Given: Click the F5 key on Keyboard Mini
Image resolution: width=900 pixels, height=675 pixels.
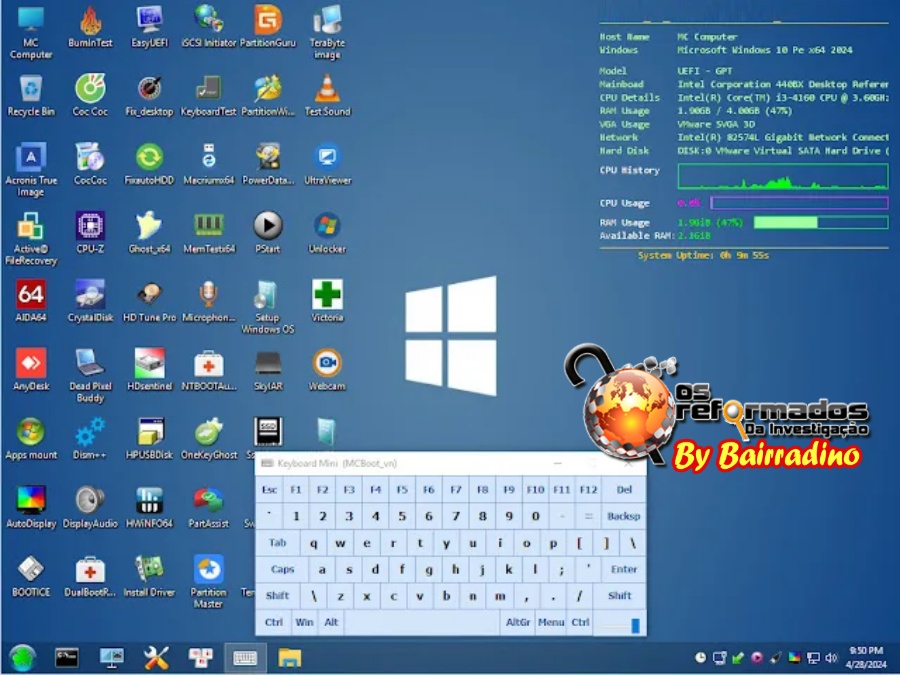Looking at the screenshot, I should point(402,490).
